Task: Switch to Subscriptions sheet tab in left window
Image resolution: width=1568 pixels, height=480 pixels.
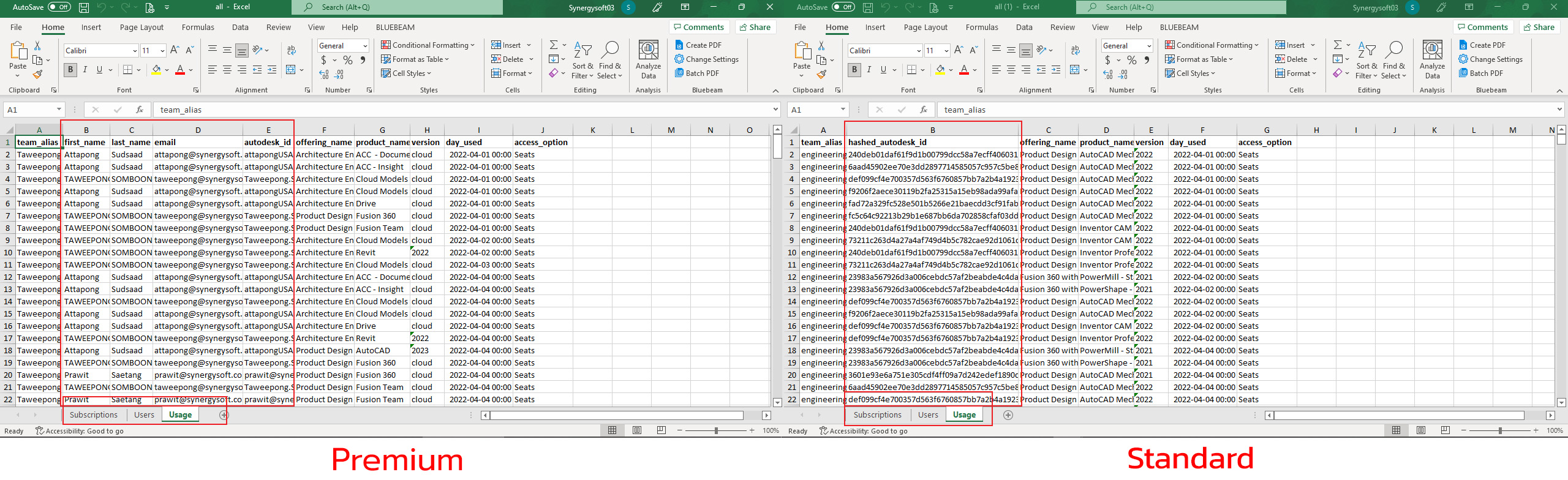Action: point(93,415)
